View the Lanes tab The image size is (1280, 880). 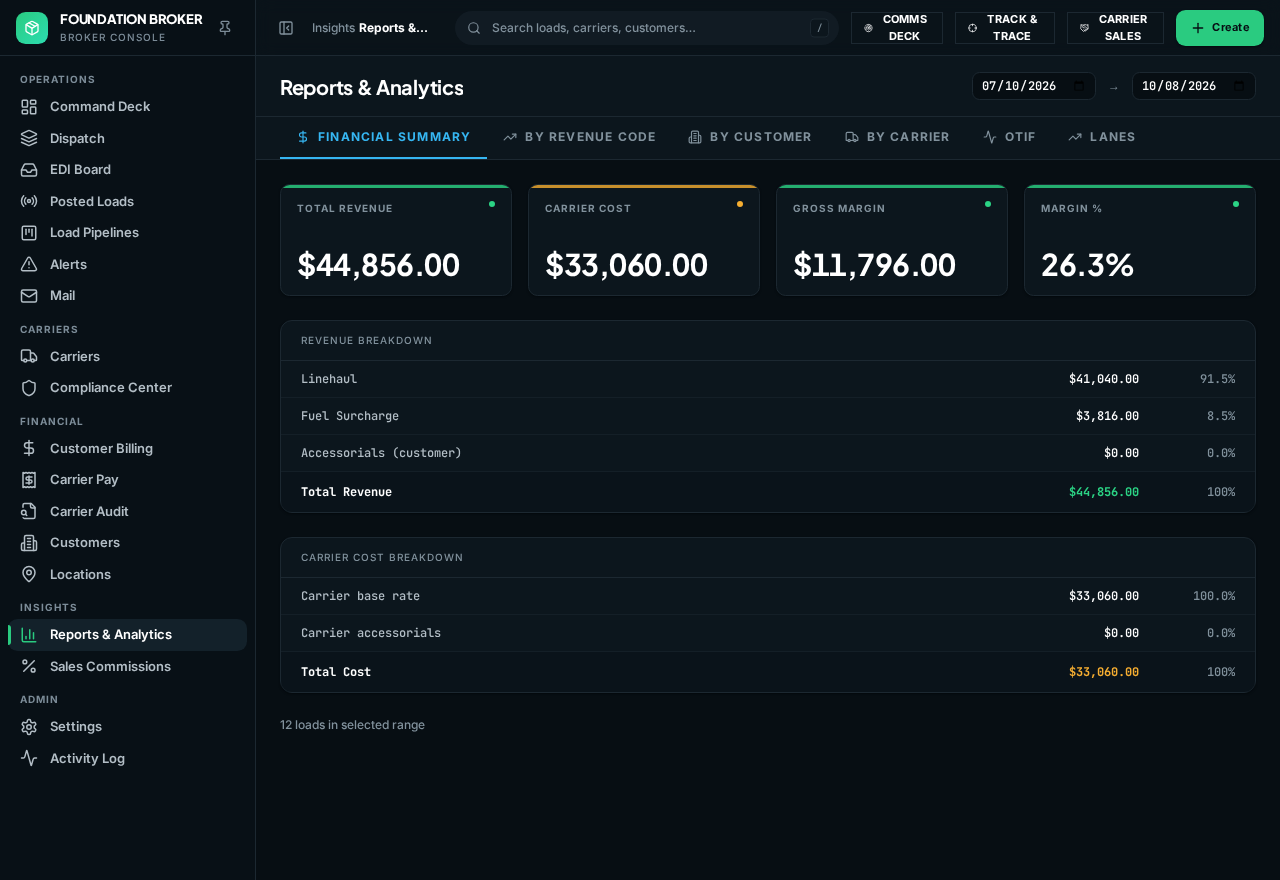coord(1102,137)
